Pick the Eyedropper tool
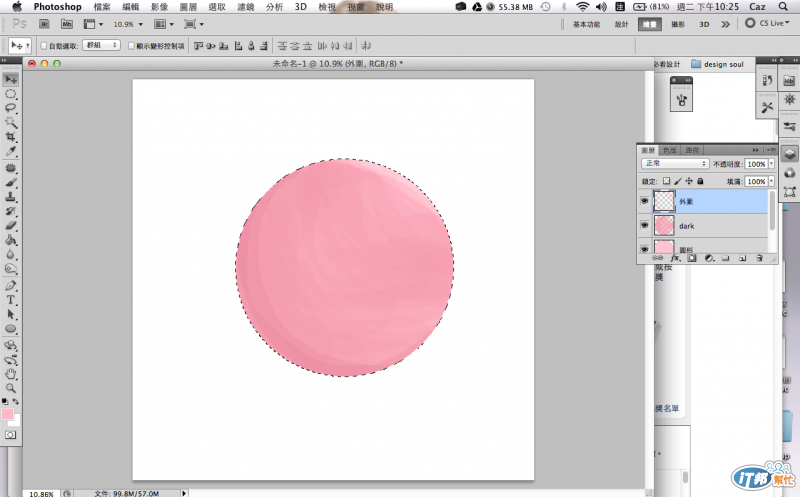The image size is (800, 497). (11, 151)
